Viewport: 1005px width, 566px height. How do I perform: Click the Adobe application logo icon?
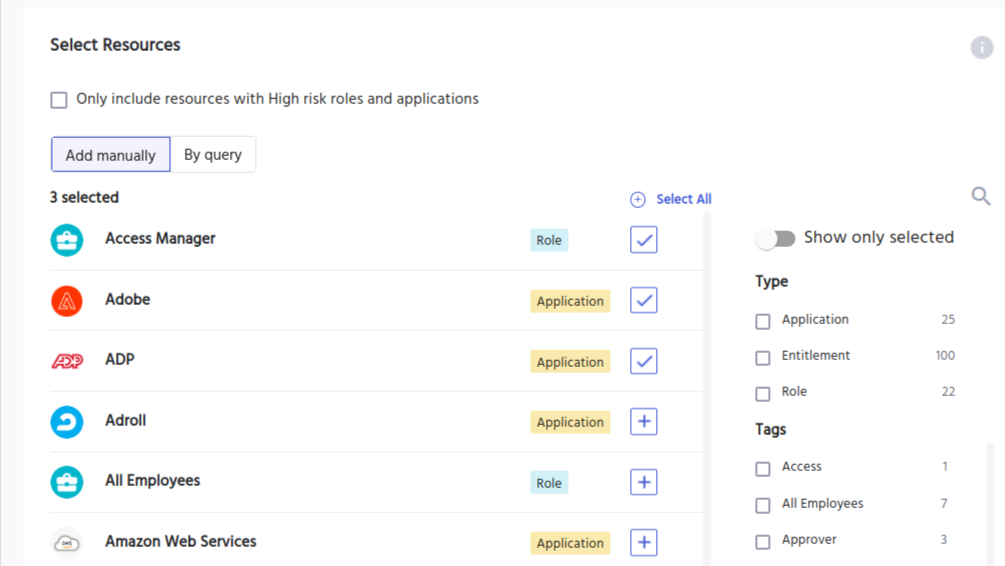tap(67, 300)
